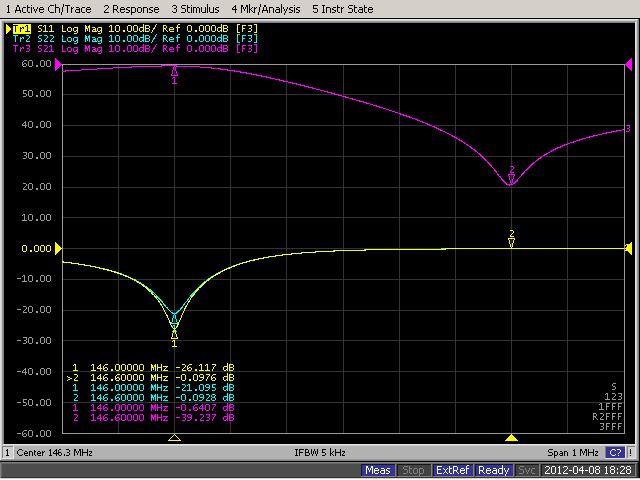Open the 1 Active Ch/Trace menu
Screen dimensions: 640x480
click(48, 9)
